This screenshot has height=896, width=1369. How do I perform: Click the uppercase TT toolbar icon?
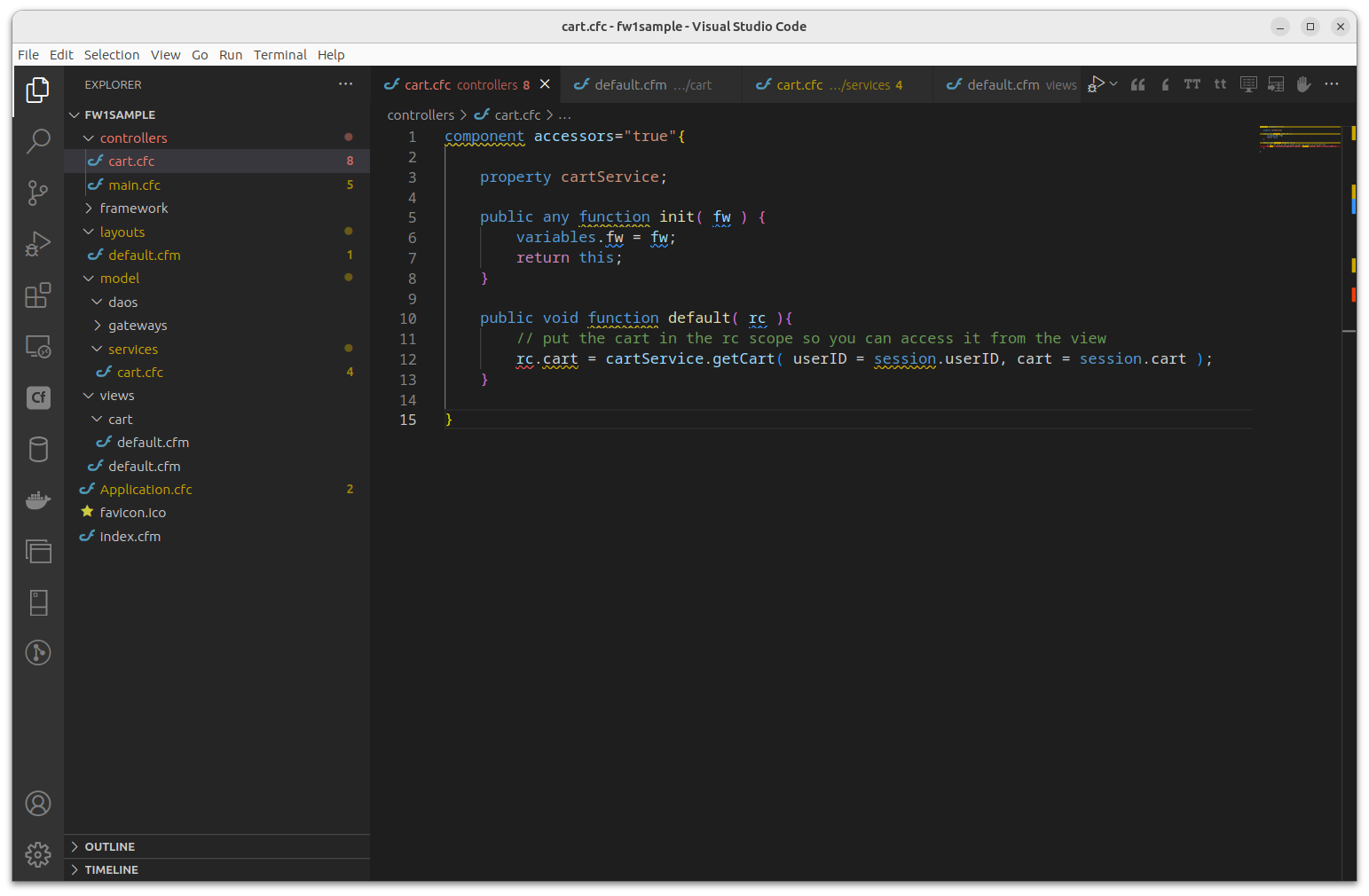point(1192,84)
